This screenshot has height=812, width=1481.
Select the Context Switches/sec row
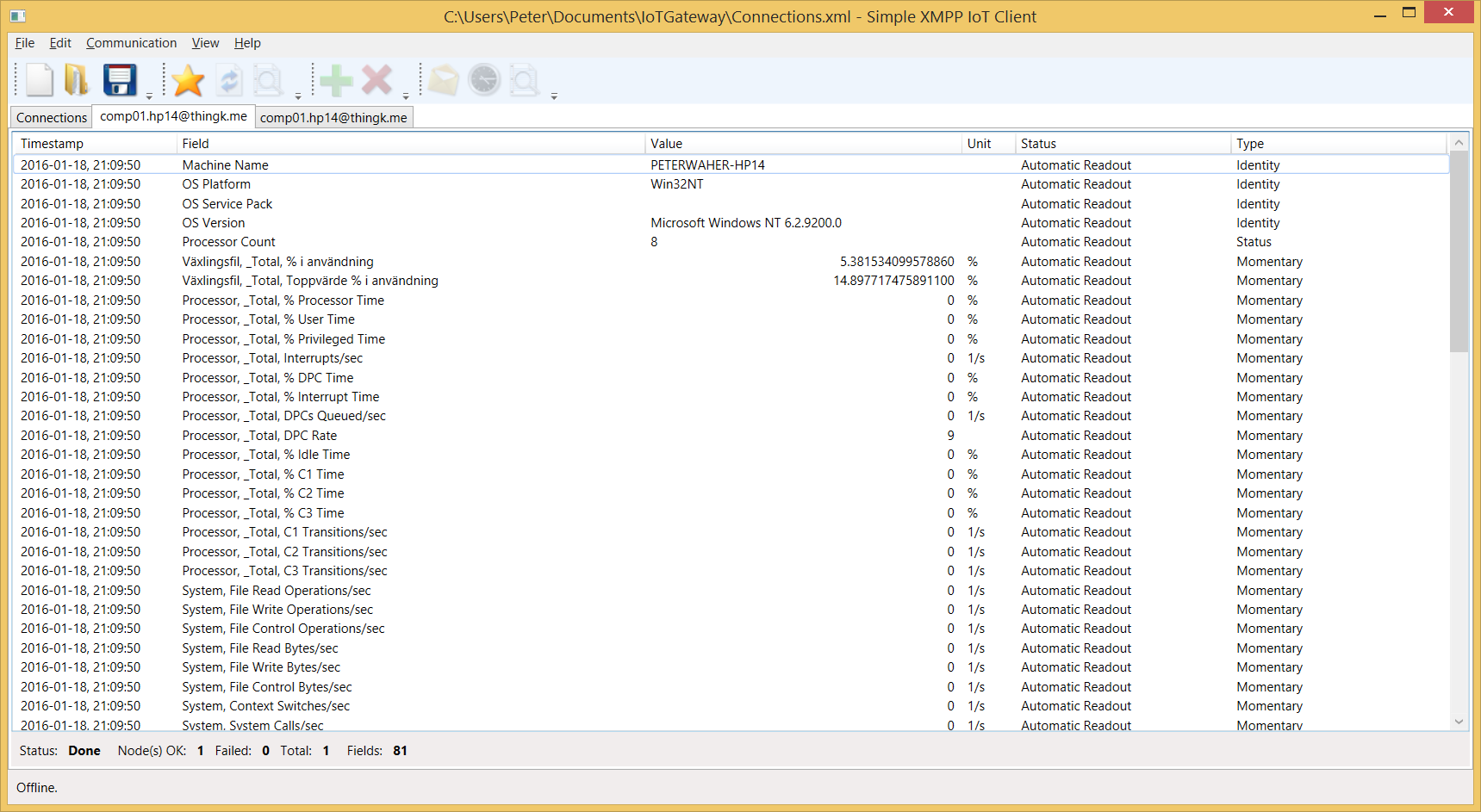pos(731,706)
